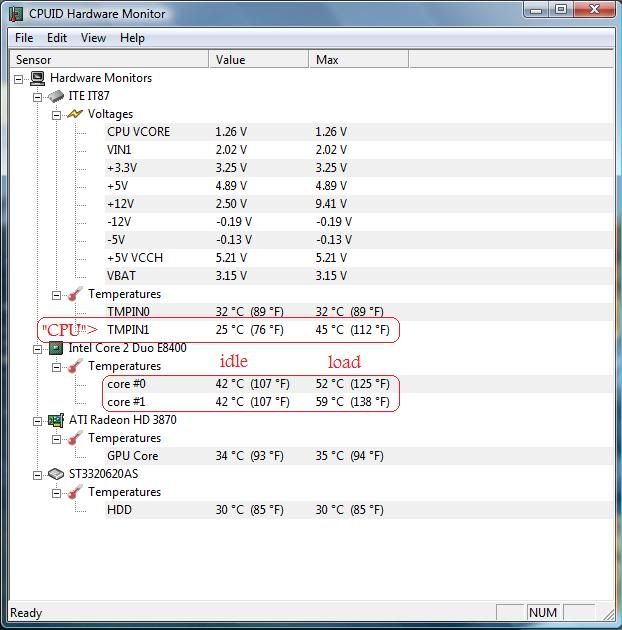The image size is (622, 630).
Task: Close the Hardware Monitor window
Action: pyautogui.click(x=594, y=10)
